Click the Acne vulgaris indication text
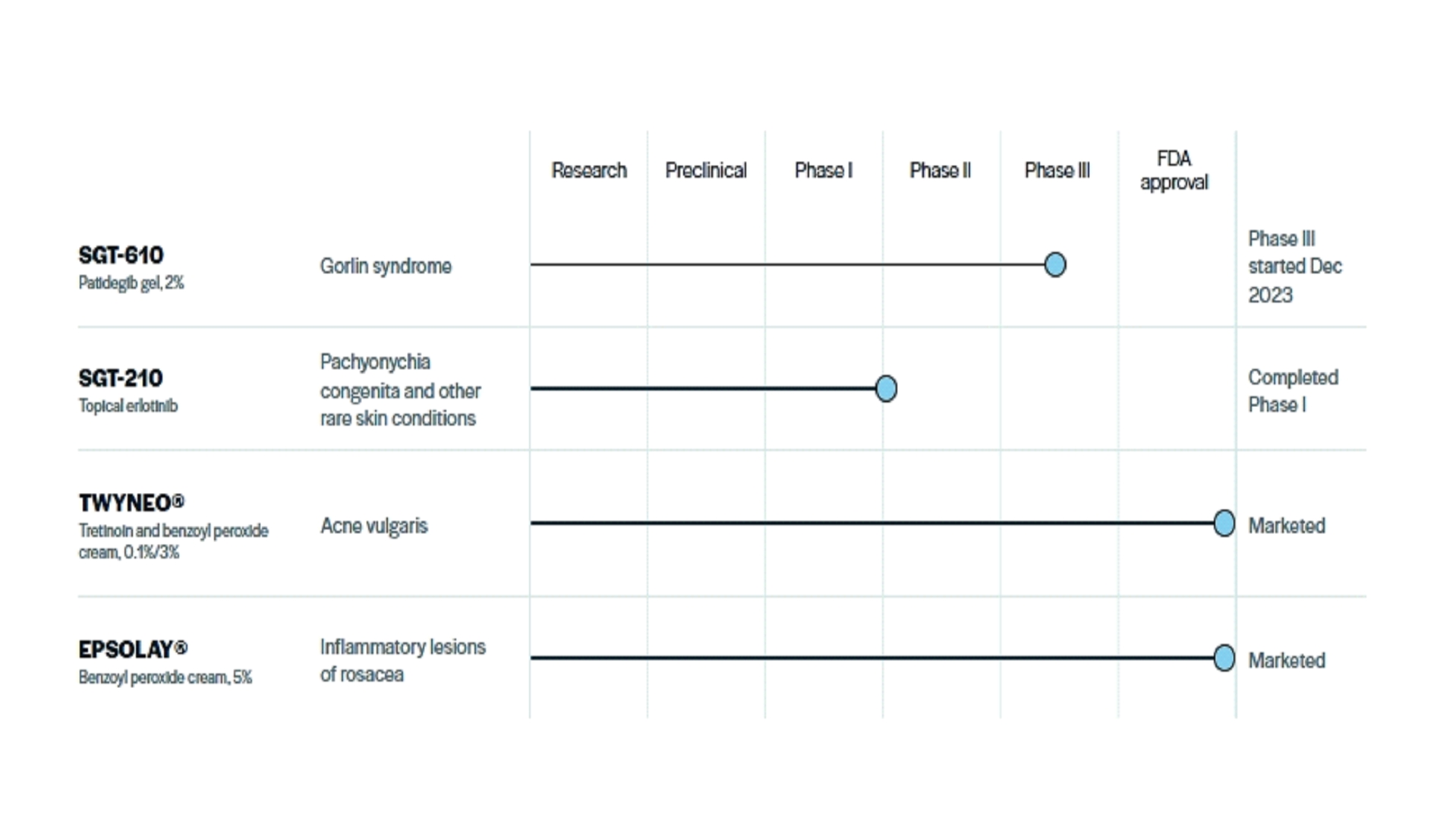This screenshot has width=1456, height=818. [x=374, y=526]
